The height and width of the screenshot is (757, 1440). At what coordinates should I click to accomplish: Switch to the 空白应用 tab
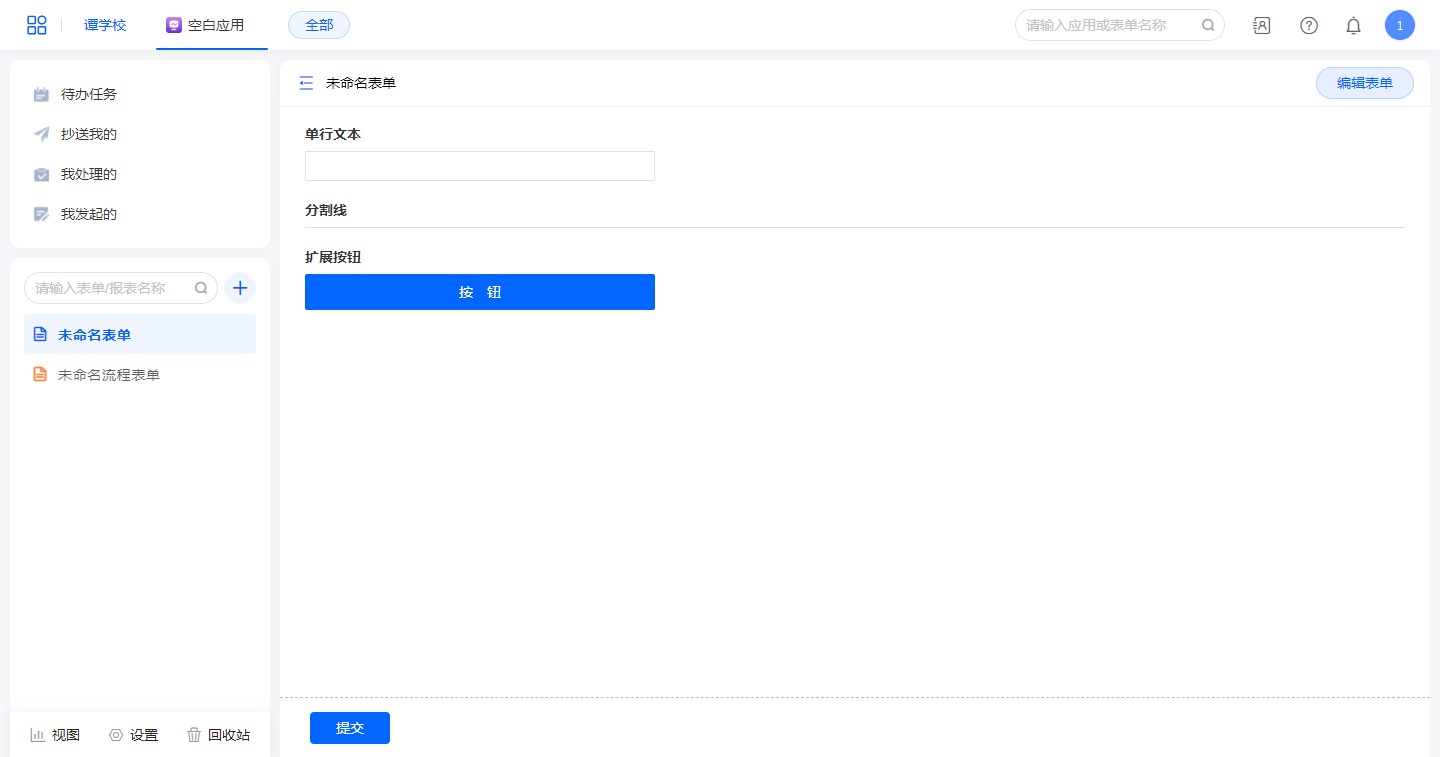click(x=206, y=25)
